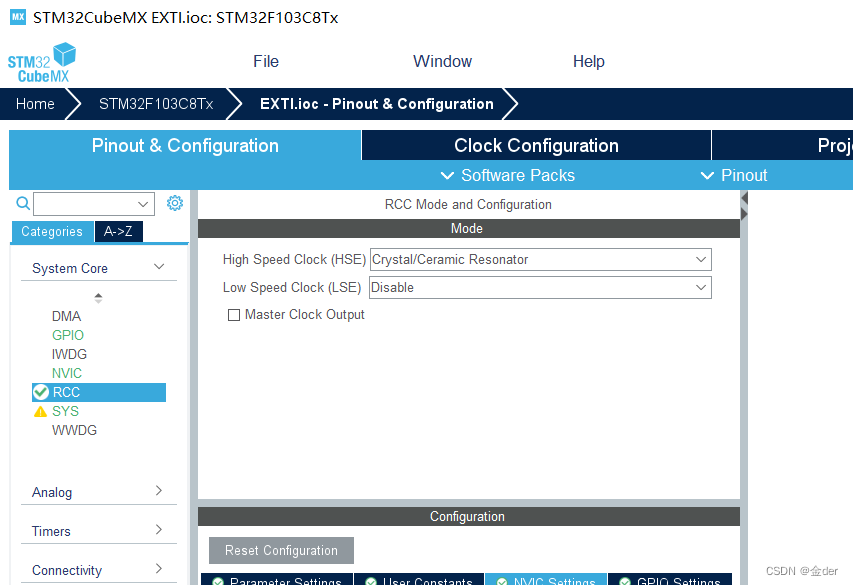Select IWDG in System Core list
This screenshot has height=585, width=853.
(69, 354)
